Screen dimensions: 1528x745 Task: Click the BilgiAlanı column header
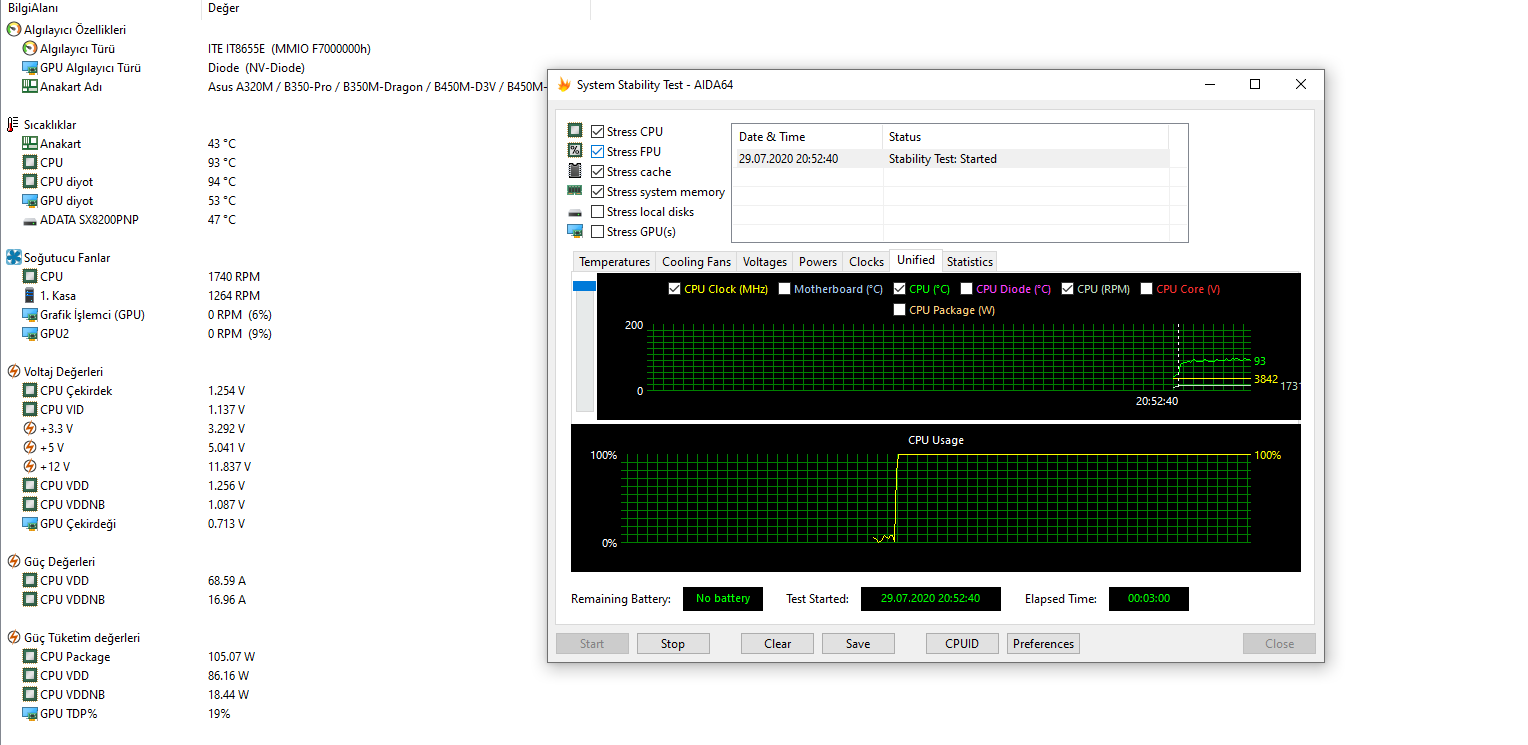100,8
